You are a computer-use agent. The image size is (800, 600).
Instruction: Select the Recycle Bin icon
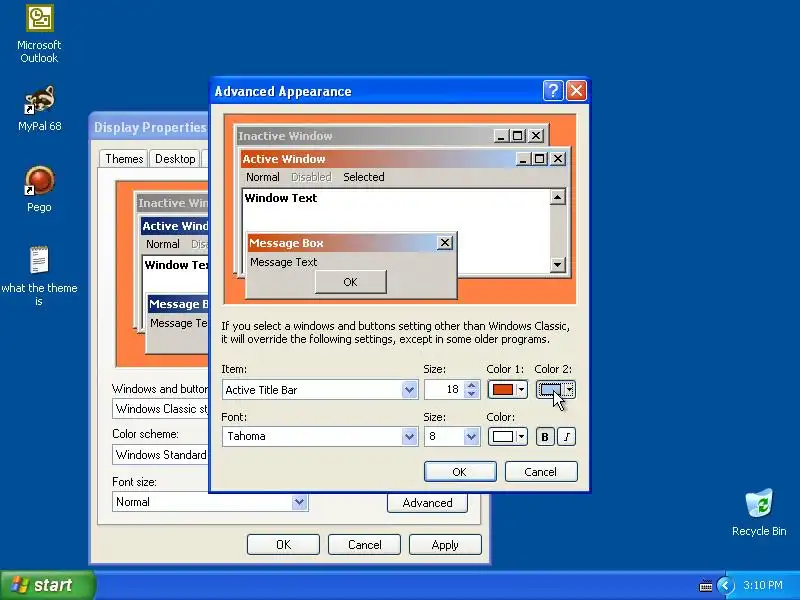click(x=759, y=512)
